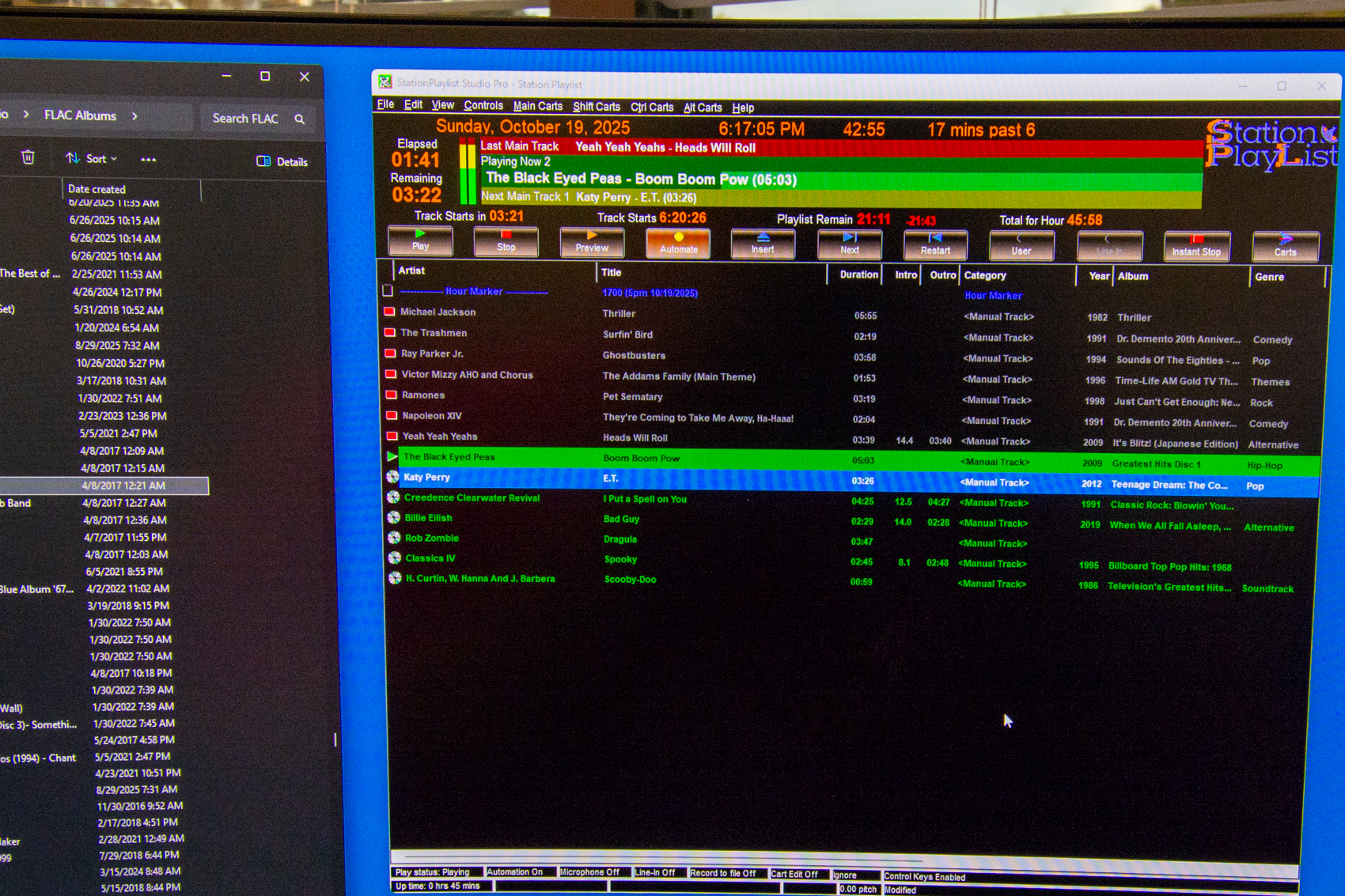
Task: Click the Restart track button
Action: point(935,246)
